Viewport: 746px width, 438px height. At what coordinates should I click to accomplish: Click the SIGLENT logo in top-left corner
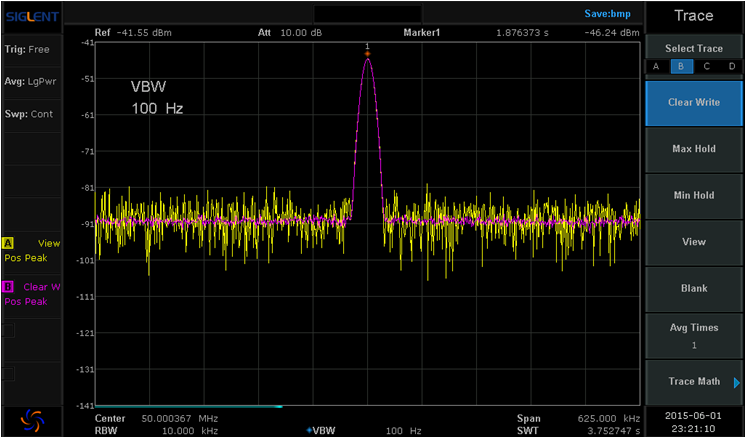coord(32,17)
